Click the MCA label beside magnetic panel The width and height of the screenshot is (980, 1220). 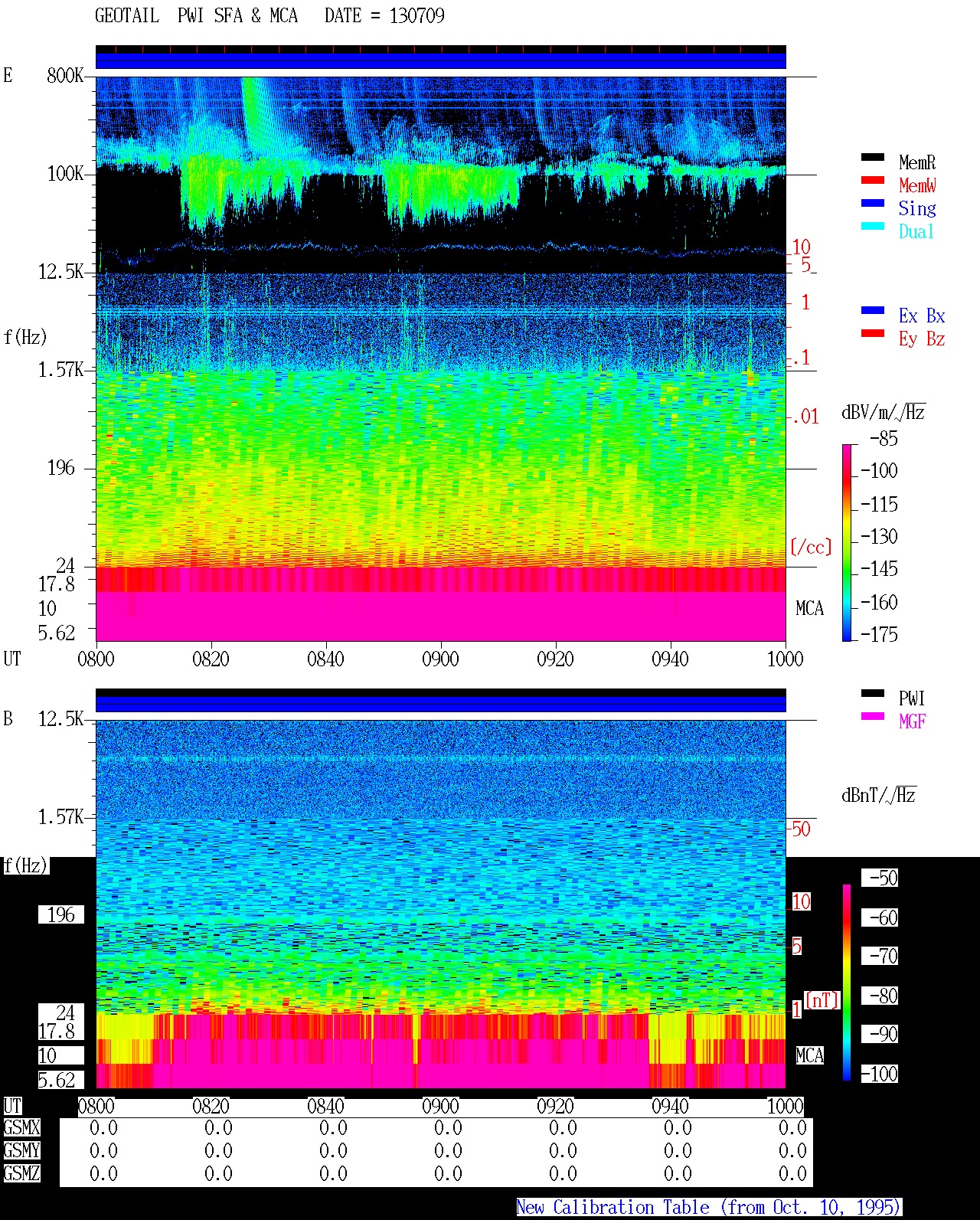pyautogui.click(x=809, y=1056)
